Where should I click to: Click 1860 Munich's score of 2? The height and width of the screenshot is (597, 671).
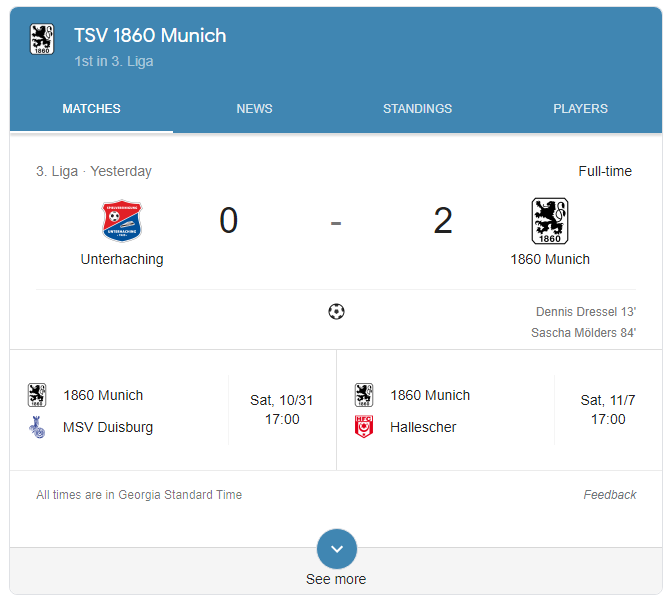pos(443,220)
